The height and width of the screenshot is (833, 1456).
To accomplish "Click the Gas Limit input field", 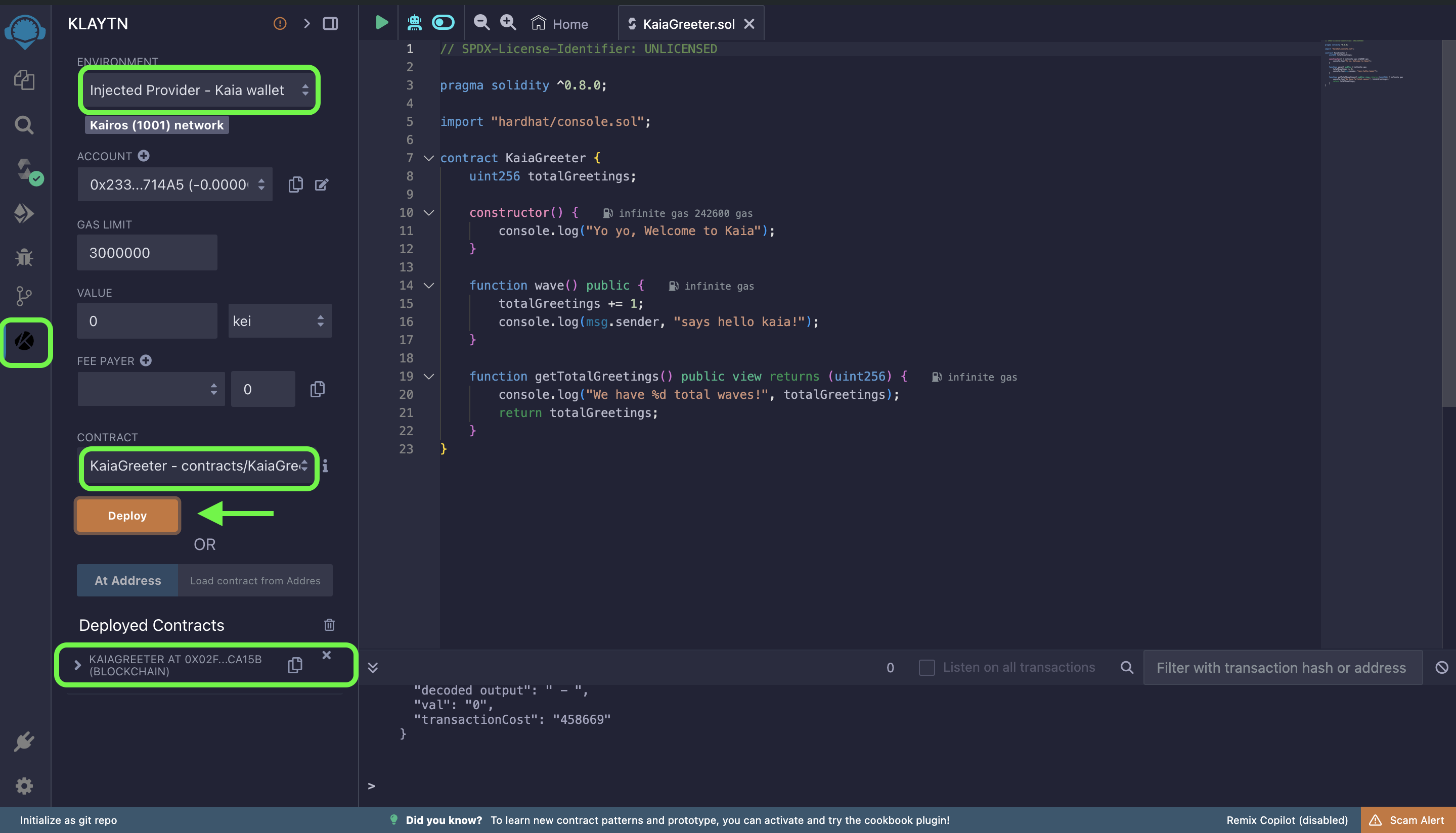I will pyautogui.click(x=147, y=253).
